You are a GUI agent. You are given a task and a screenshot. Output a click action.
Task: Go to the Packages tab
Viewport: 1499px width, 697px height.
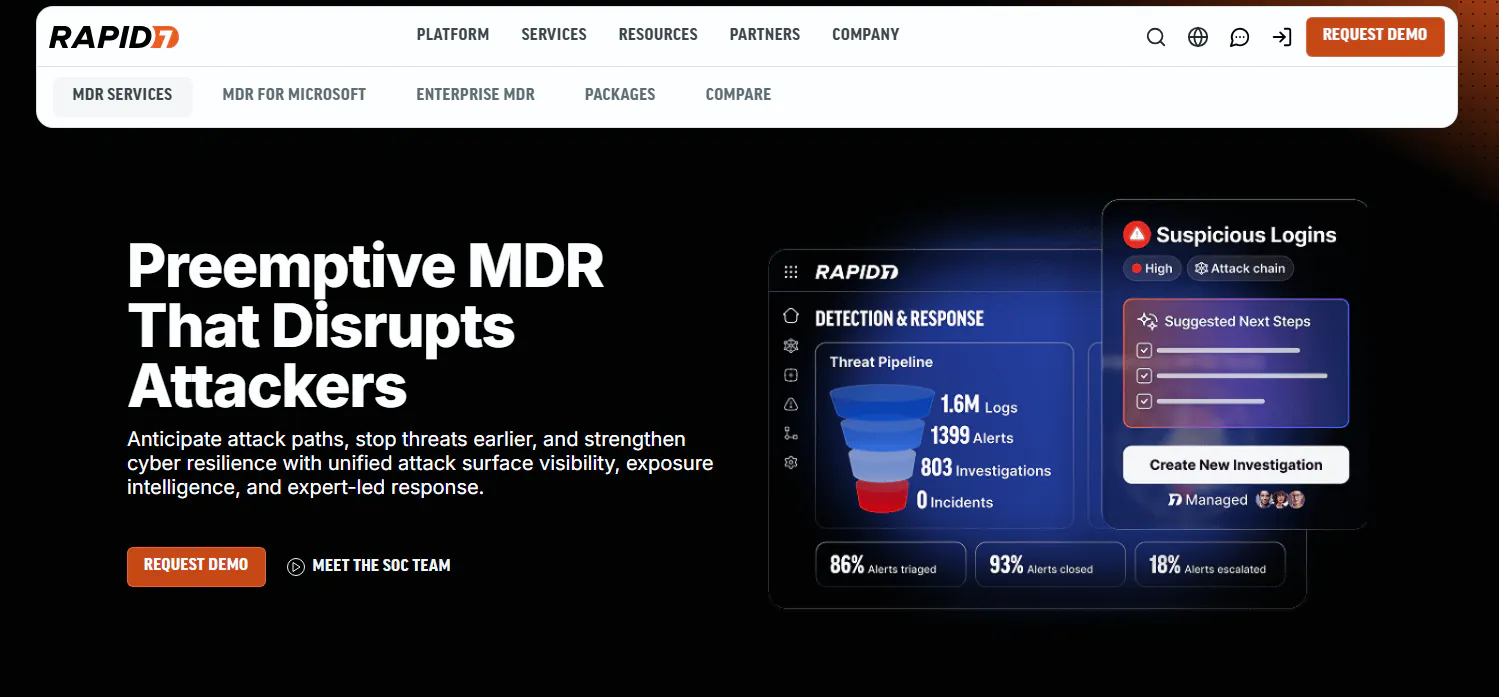tap(620, 95)
